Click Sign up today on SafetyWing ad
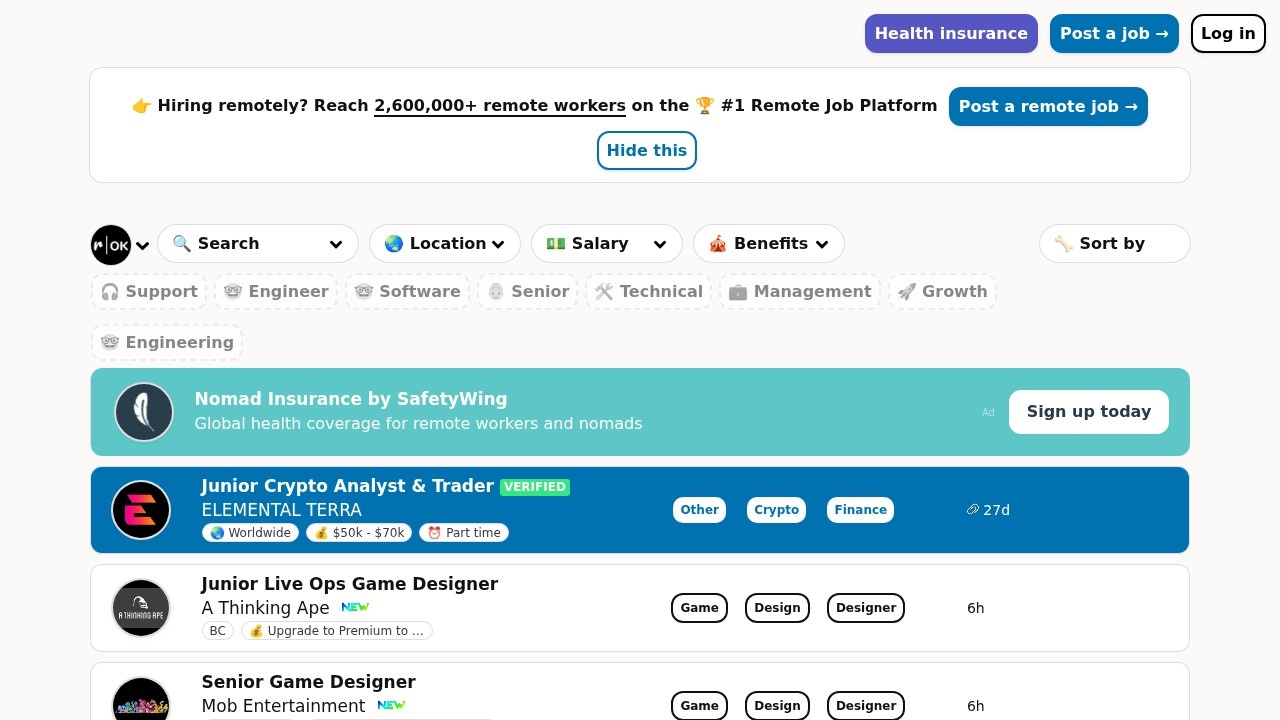 click(1088, 412)
